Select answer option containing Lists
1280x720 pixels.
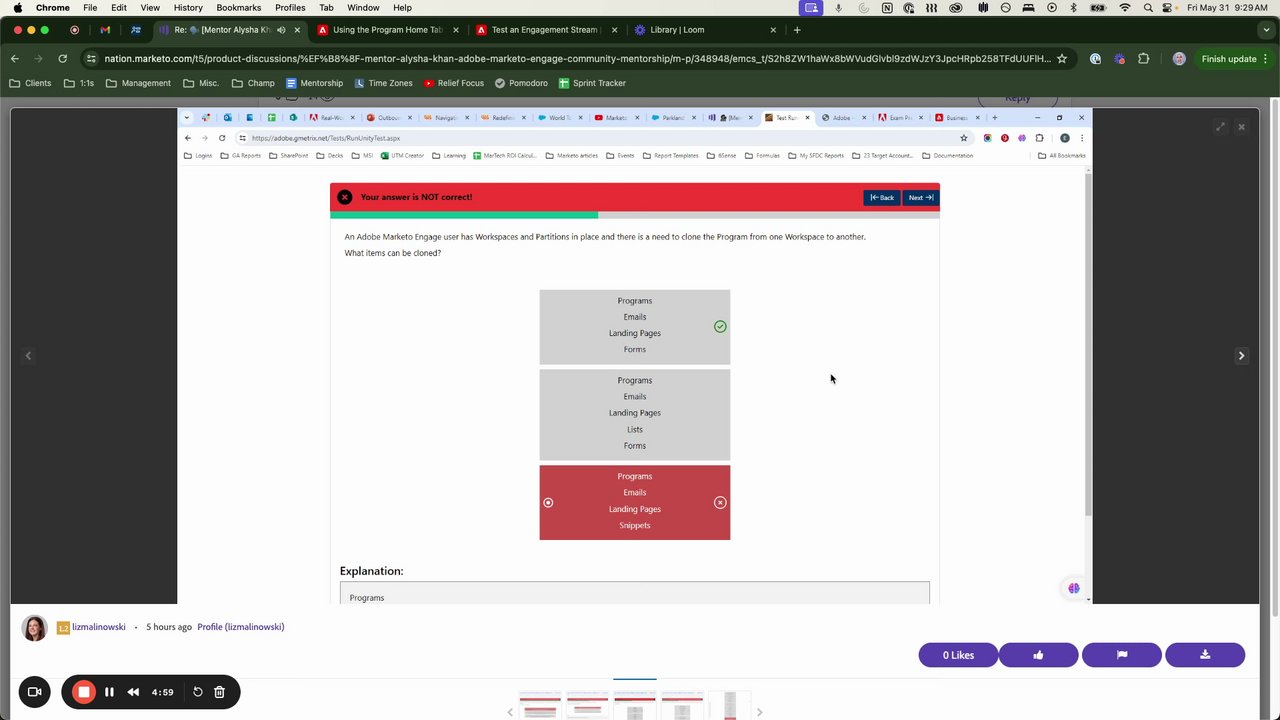click(x=635, y=414)
